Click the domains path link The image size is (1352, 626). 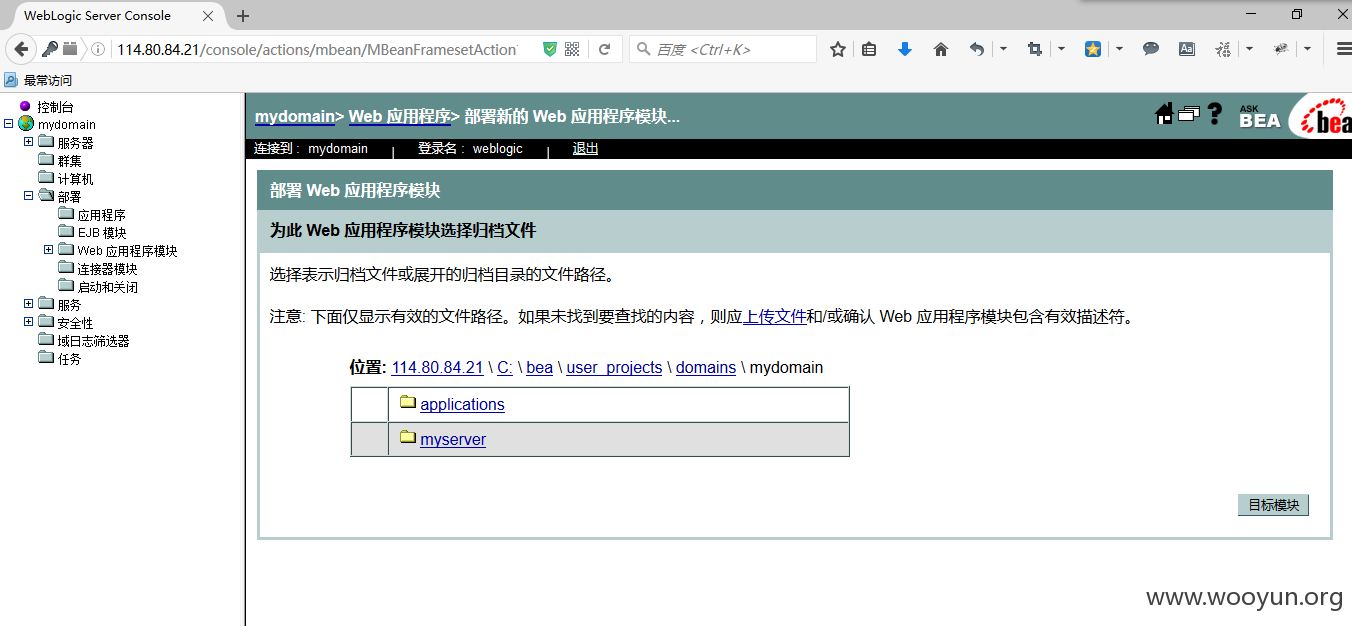pyautogui.click(x=706, y=367)
